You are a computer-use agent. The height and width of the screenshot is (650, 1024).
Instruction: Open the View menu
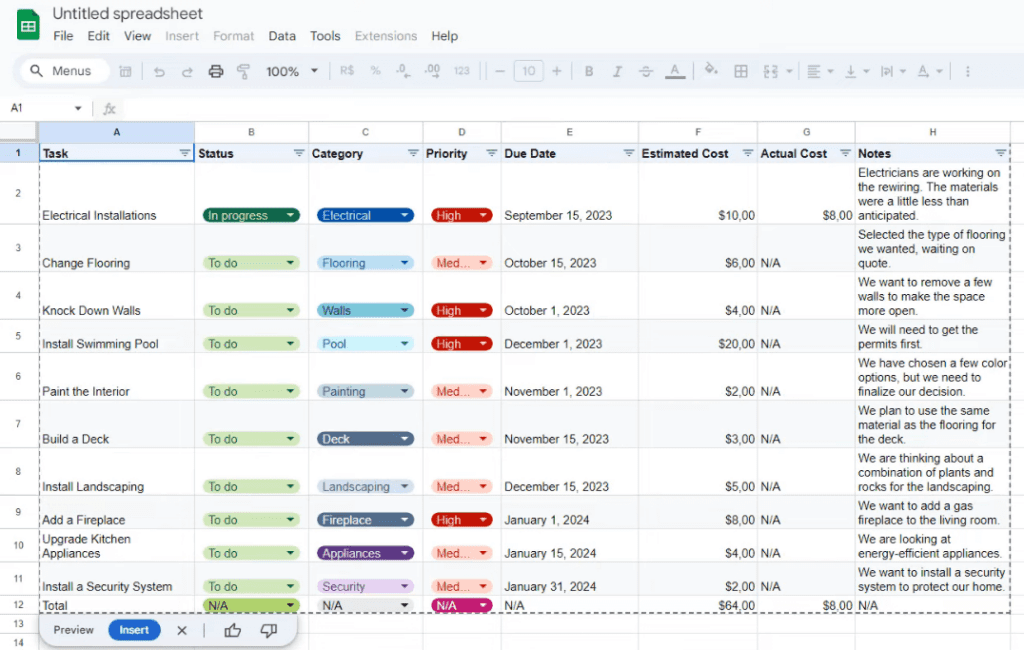click(x=137, y=36)
